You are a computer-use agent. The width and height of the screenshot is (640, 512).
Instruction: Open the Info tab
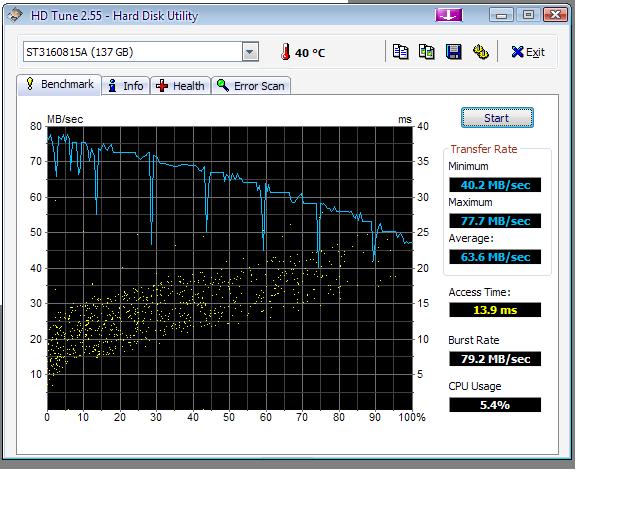point(125,86)
